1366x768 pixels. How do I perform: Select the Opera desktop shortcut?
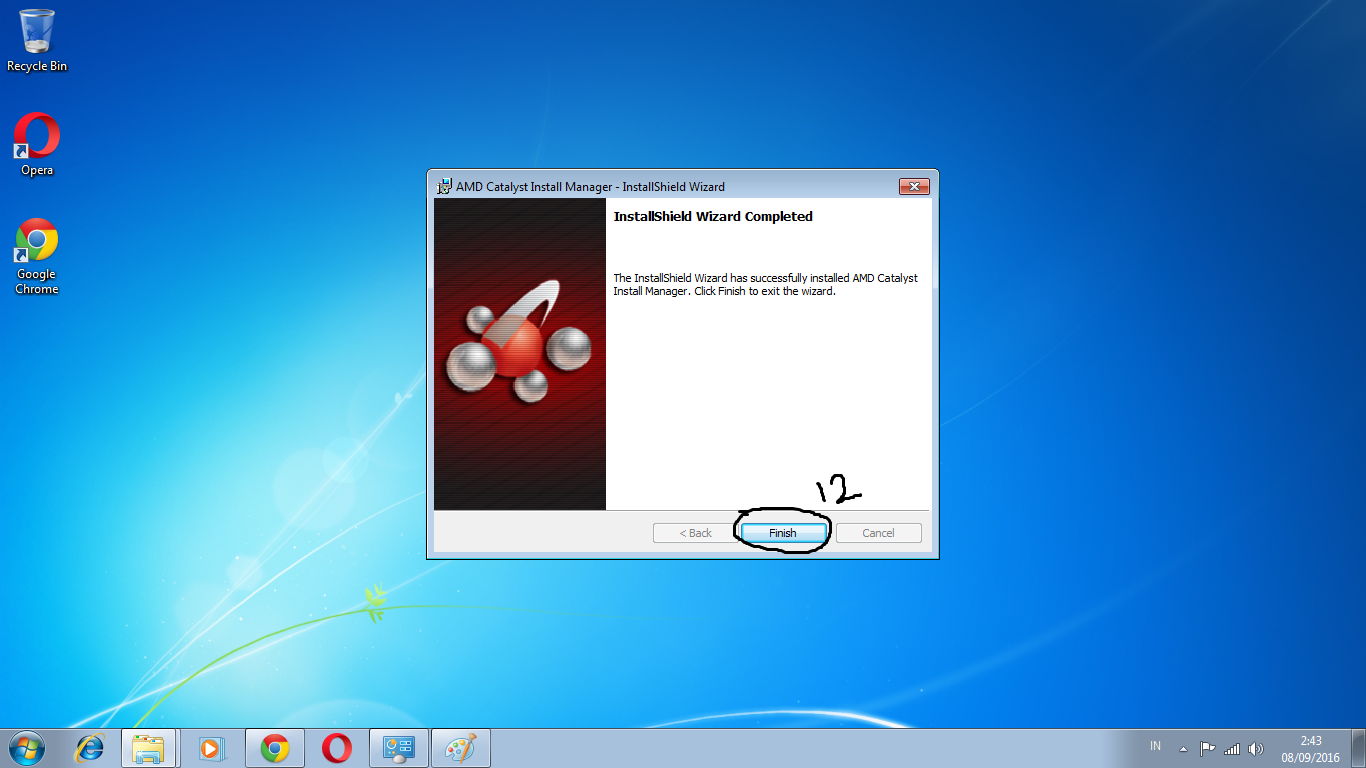coord(37,145)
